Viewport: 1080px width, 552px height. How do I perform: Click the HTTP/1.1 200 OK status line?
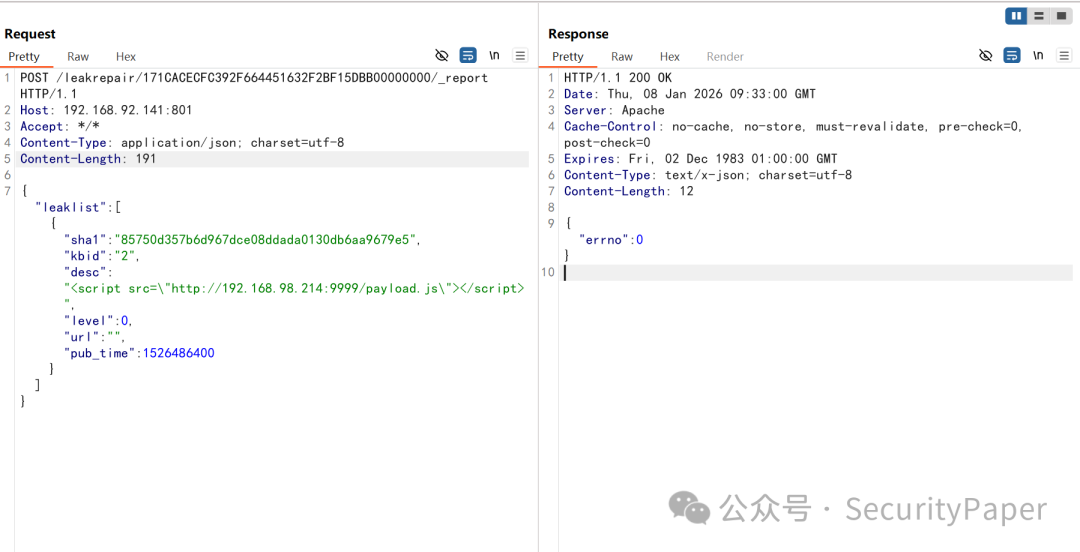[618, 78]
